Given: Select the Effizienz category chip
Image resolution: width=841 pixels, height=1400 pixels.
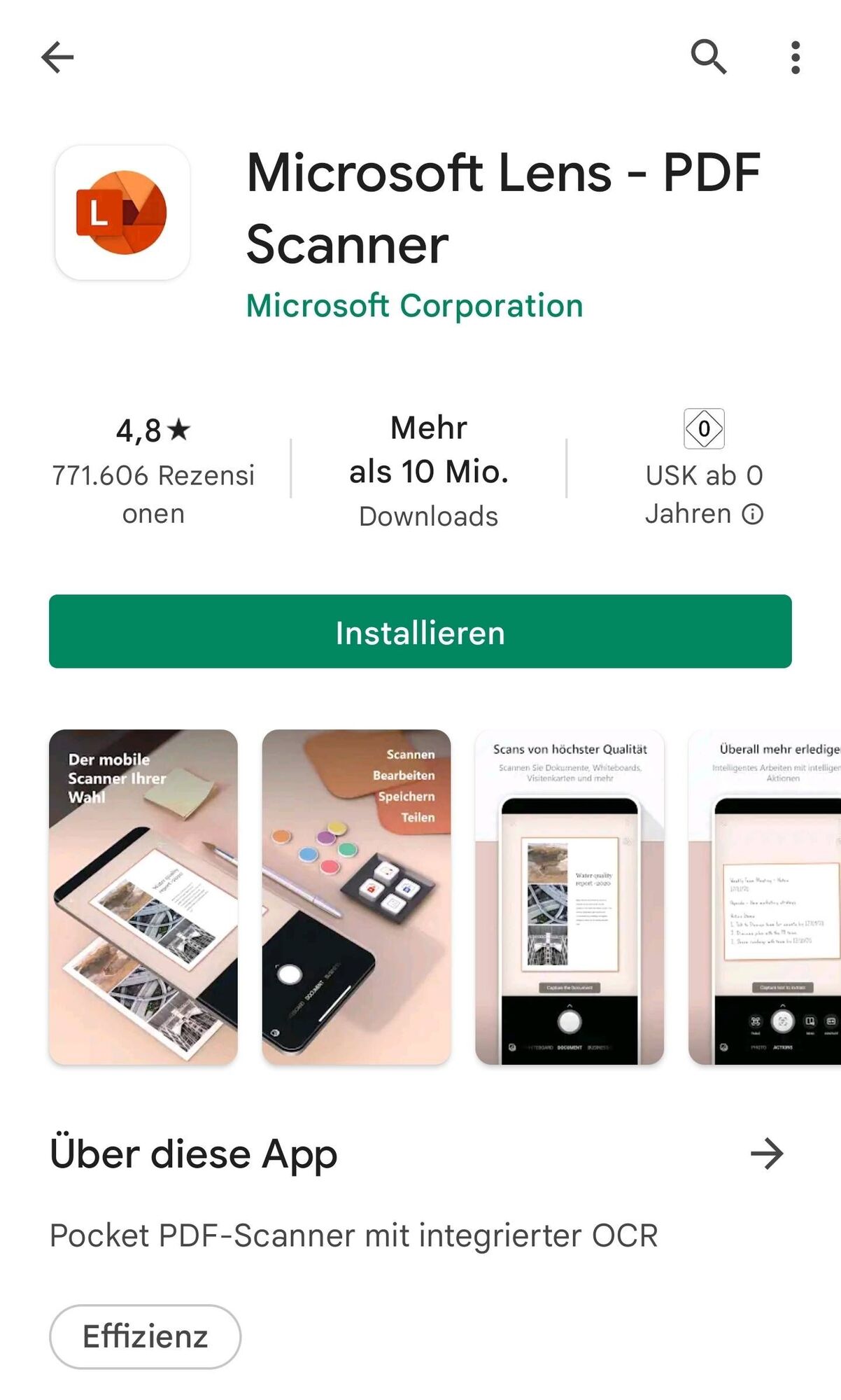Looking at the screenshot, I should 146,1336.
